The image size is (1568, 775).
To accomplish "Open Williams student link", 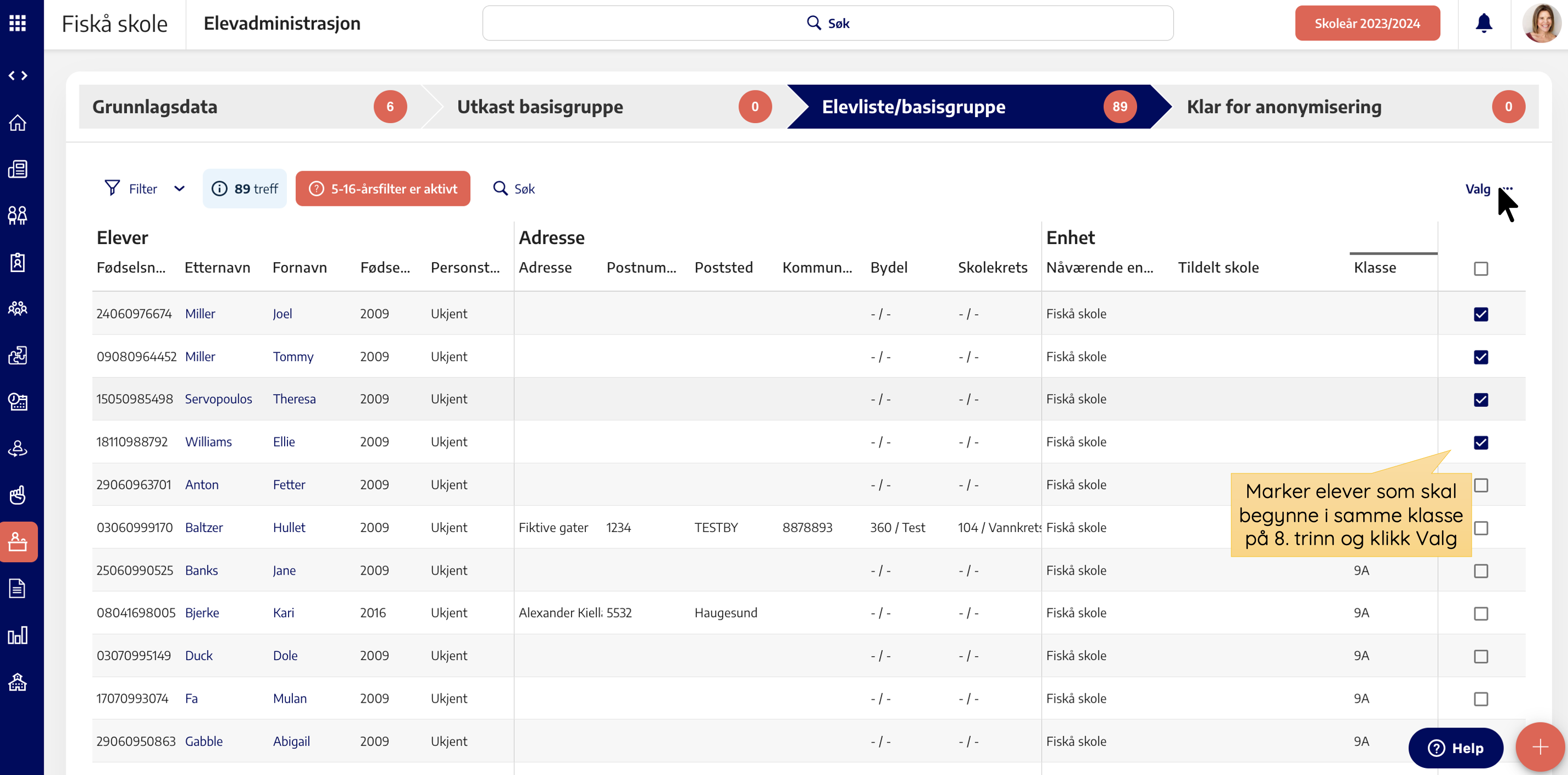I will tap(208, 442).
